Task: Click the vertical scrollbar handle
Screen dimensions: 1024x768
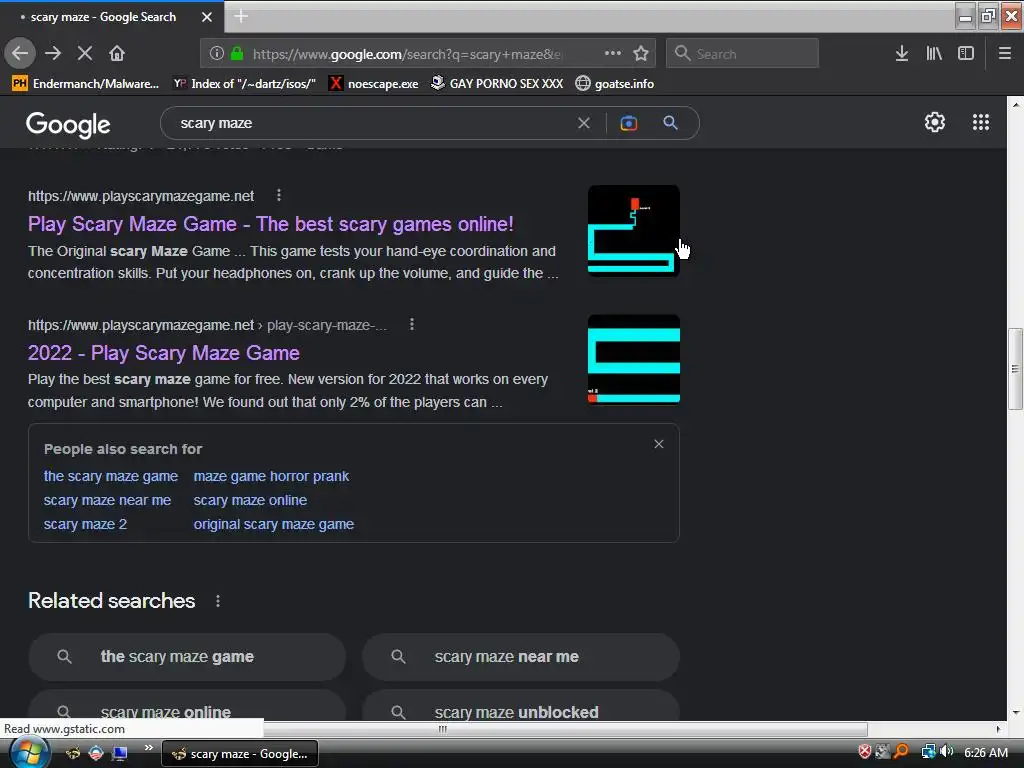Action: pyautogui.click(x=1015, y=369)
